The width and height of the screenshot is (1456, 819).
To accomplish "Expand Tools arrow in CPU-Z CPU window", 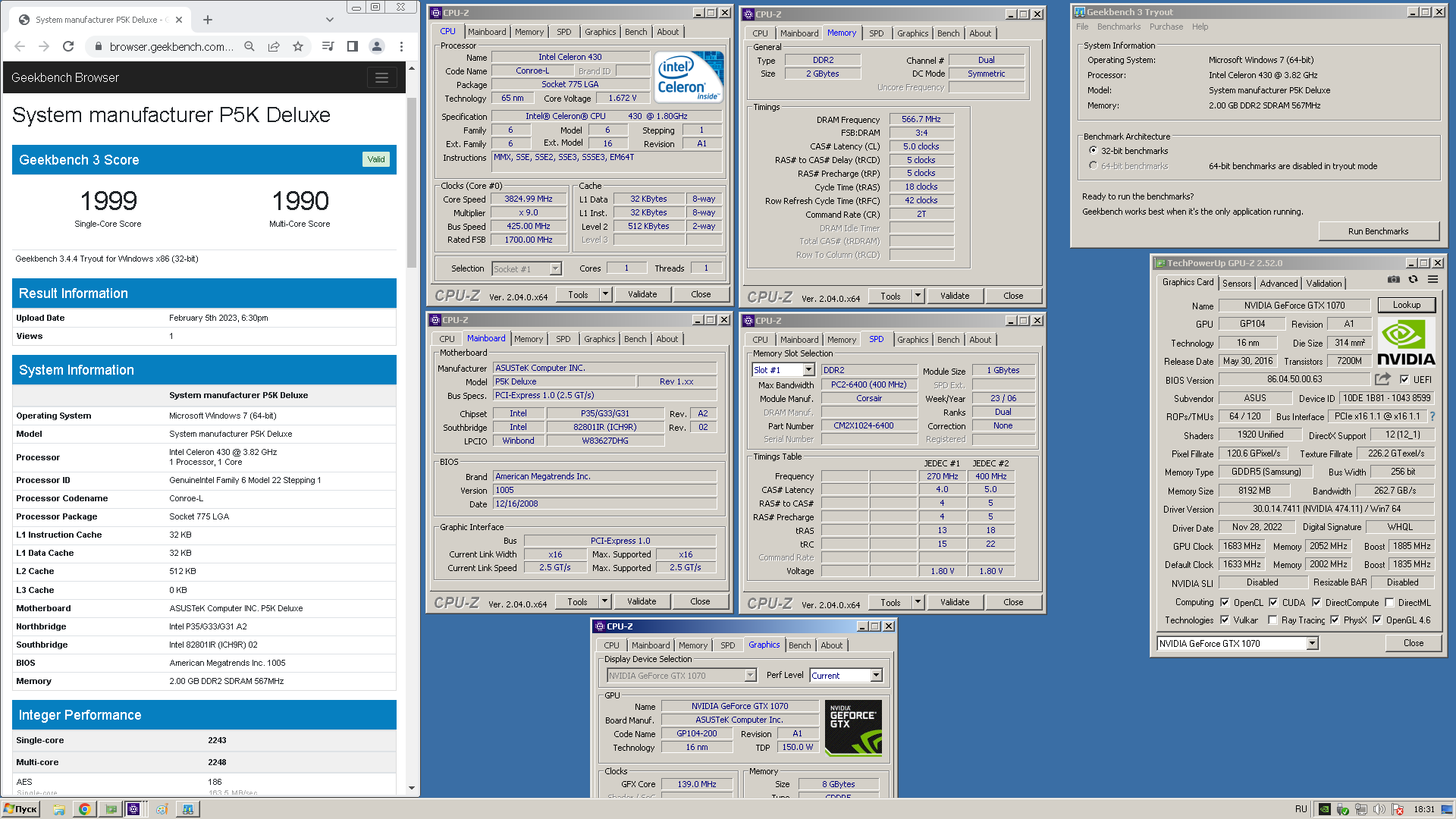I will 605,294.
